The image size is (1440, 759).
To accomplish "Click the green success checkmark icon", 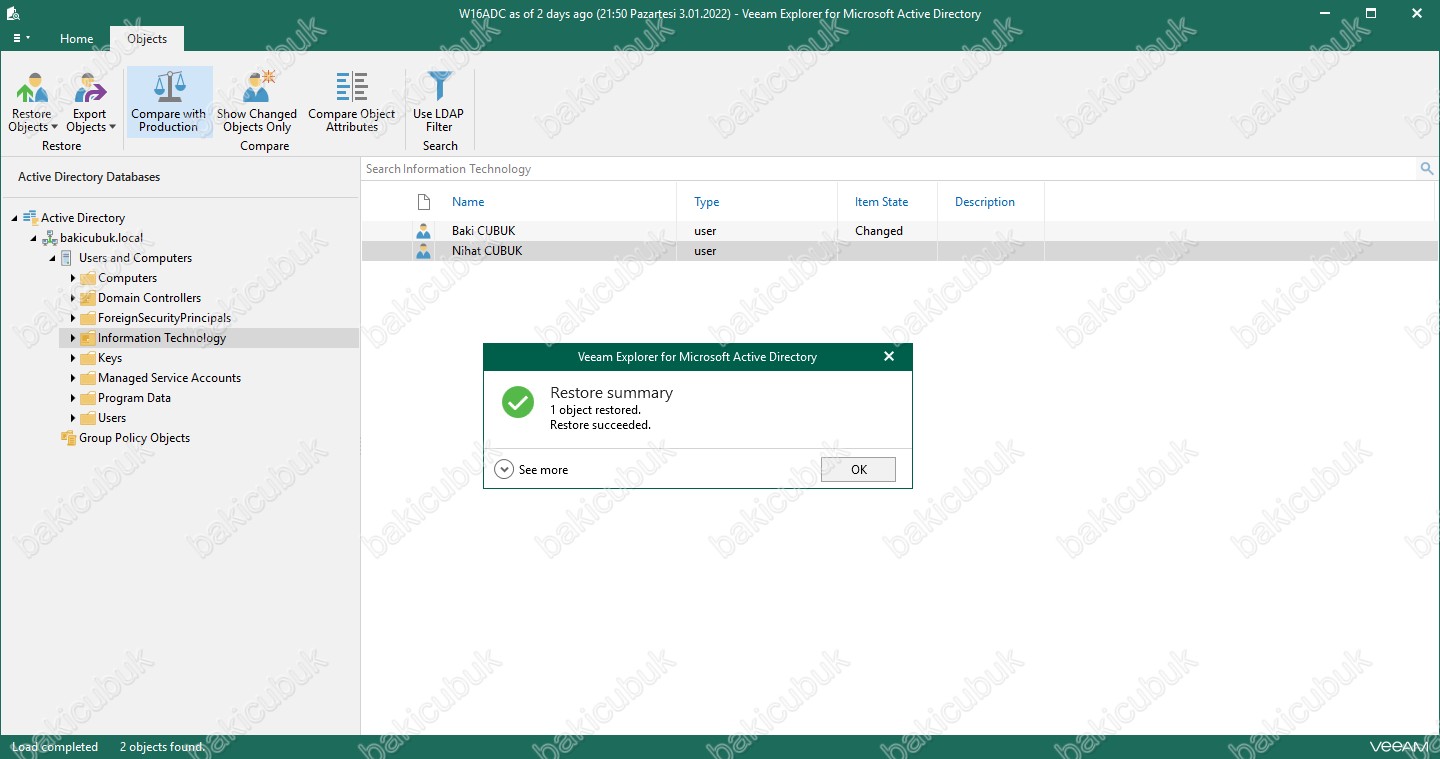I will point(518,402).
